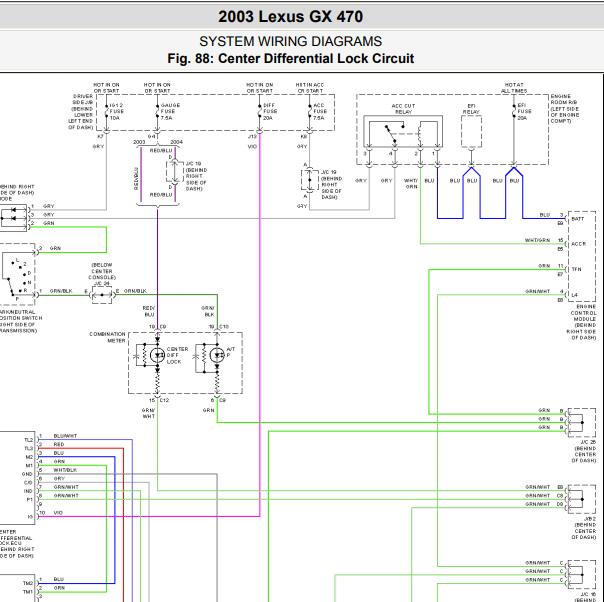Click the VIO label below the DIFF fuse

click(x=252, y=146)
